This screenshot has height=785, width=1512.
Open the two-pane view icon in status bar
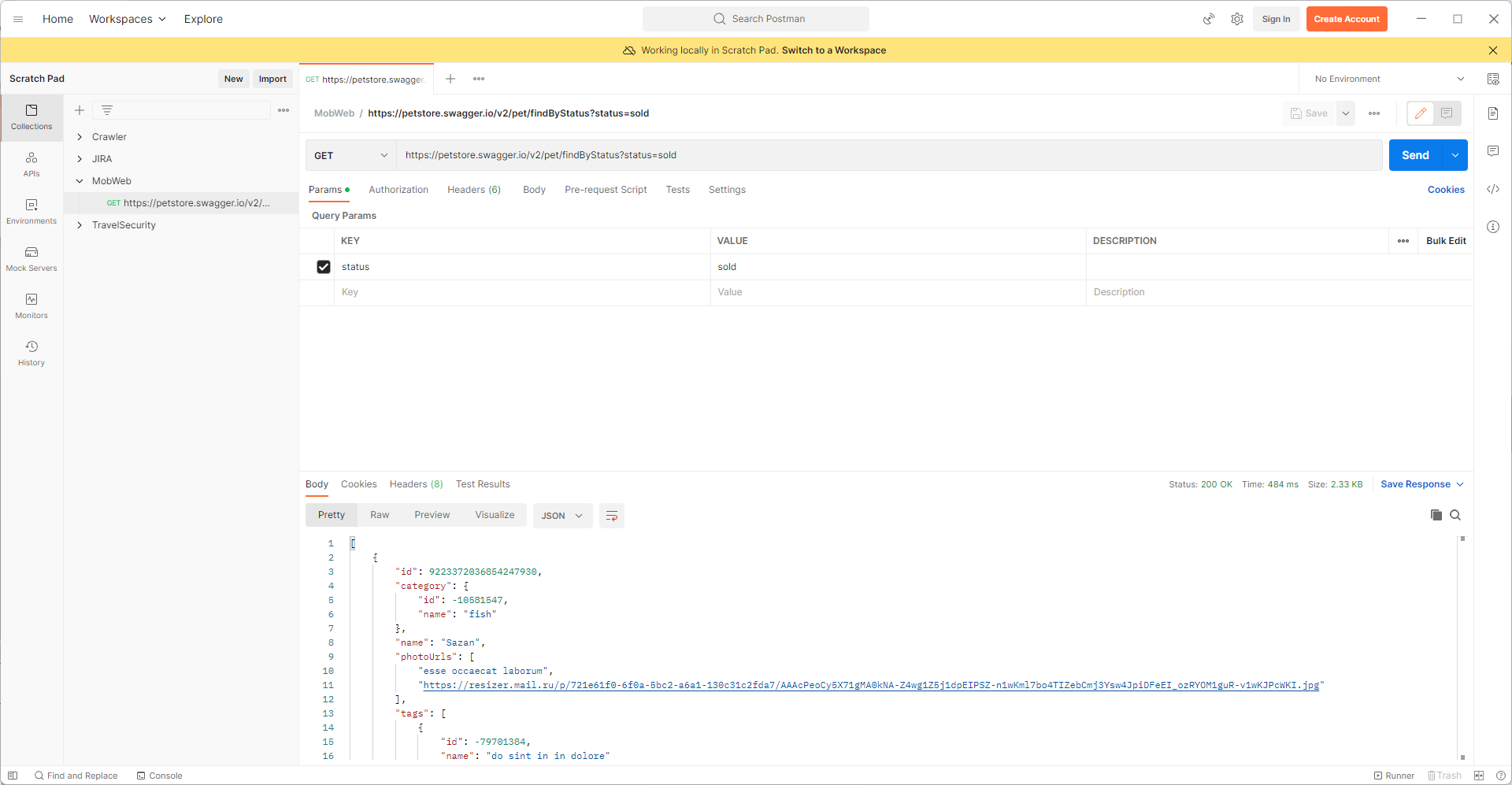[1479, 776]
